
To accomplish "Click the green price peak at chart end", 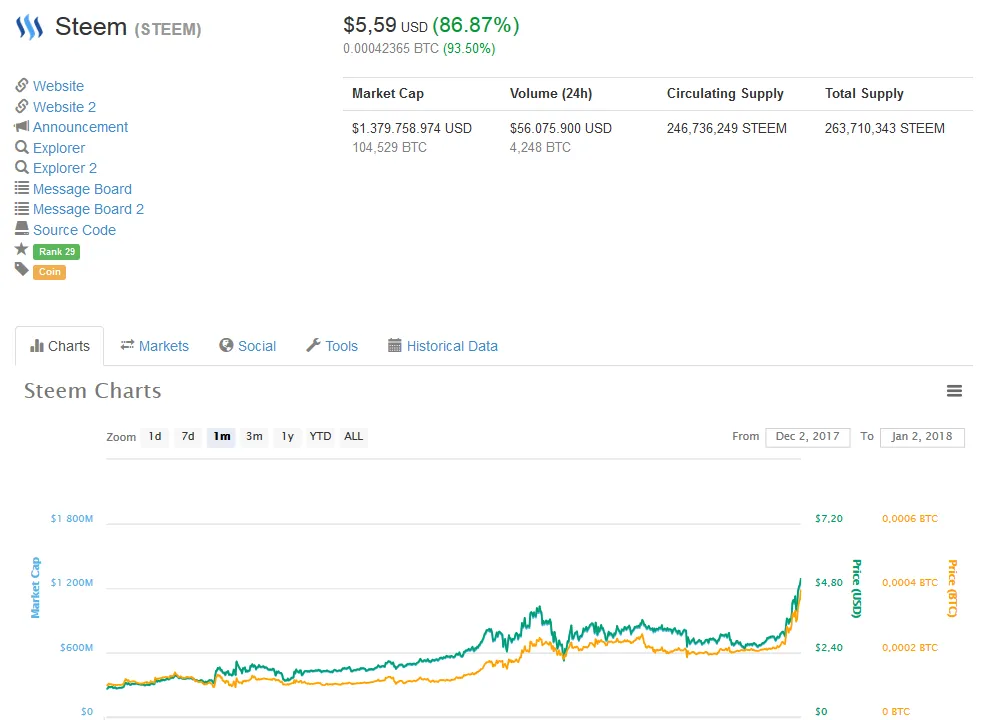I will click(800, 580).
